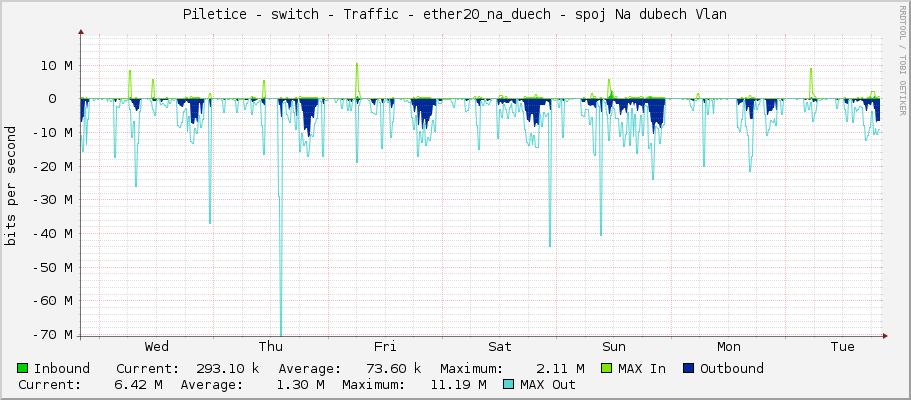Click the 'bits per second' axis title
The height and width of the screenshot is (400, 911).
pyautogui.click(x=11, y=186)
